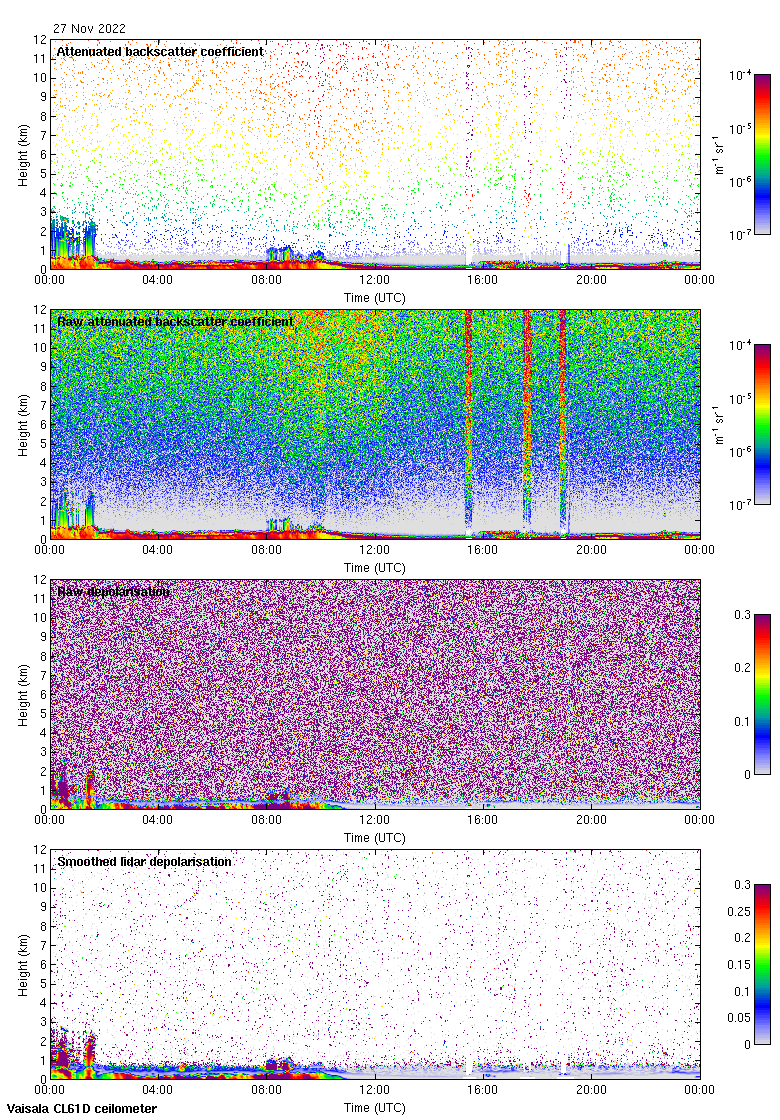Screen dimensions: 780x1120
Task: Click the m⁻¹ sr⁻¹ unit label by the top colorbar
Action: tap(719, 154)
